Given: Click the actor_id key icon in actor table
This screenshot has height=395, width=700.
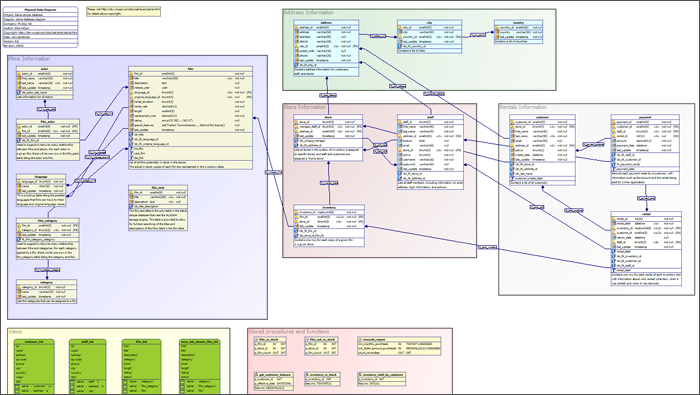Looking at the screenshot, I should click(x=19, y=74).
